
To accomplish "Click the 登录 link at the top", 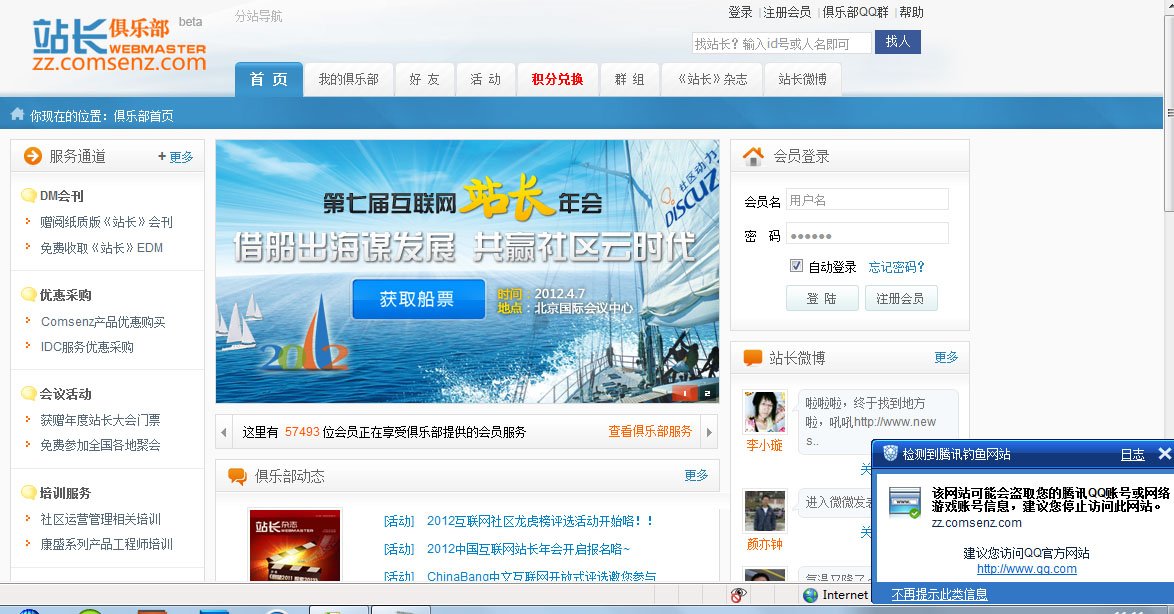I will (x=740, y=12).
